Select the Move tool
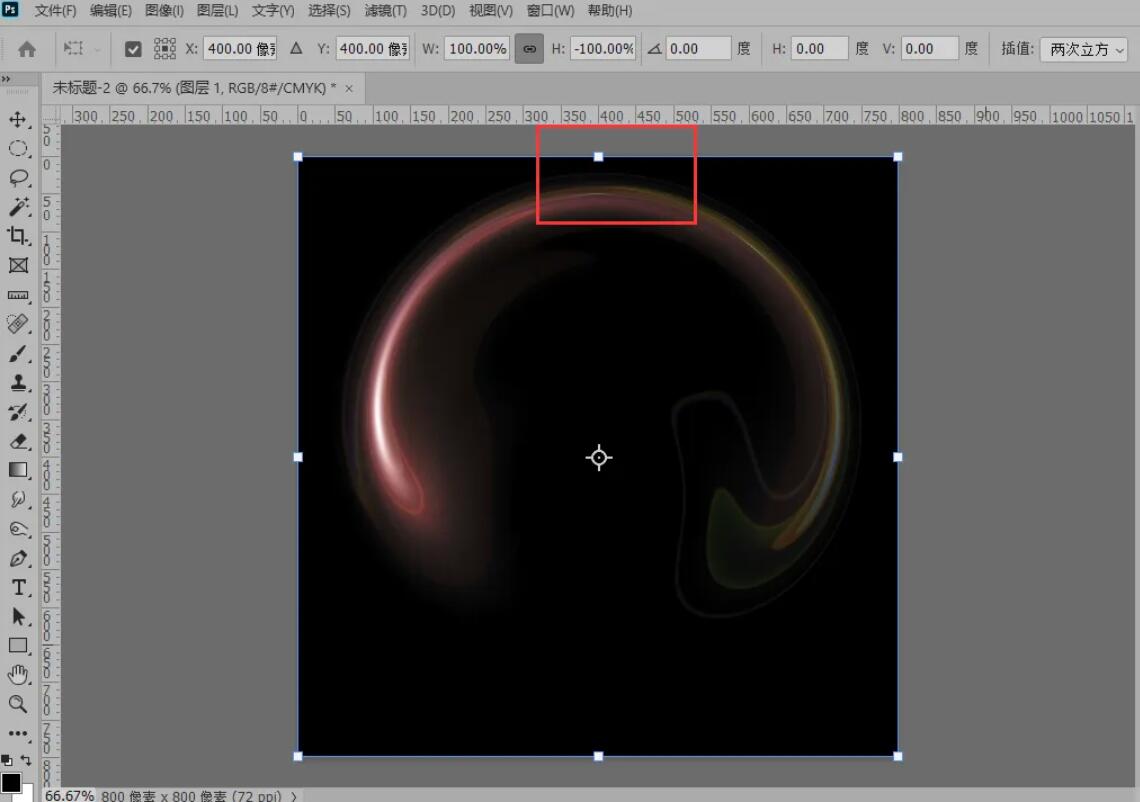The image size is (1140, 802). 18,119
